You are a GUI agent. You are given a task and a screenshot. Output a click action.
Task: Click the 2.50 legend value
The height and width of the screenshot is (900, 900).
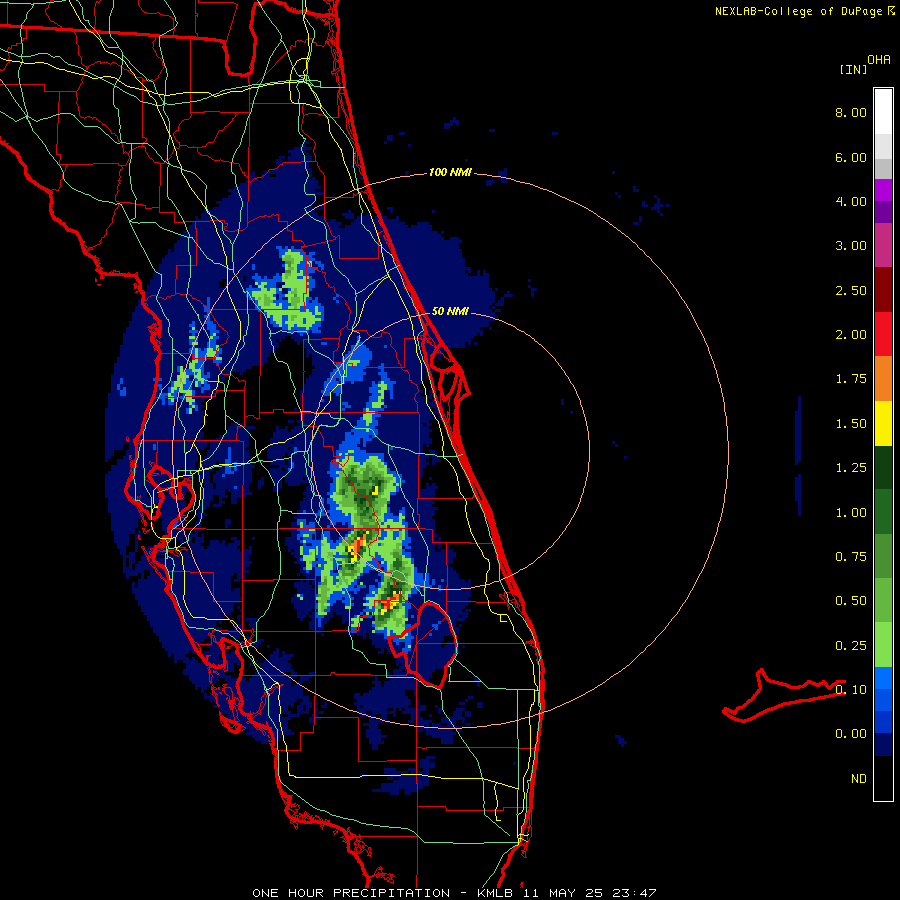click(851, 290)
